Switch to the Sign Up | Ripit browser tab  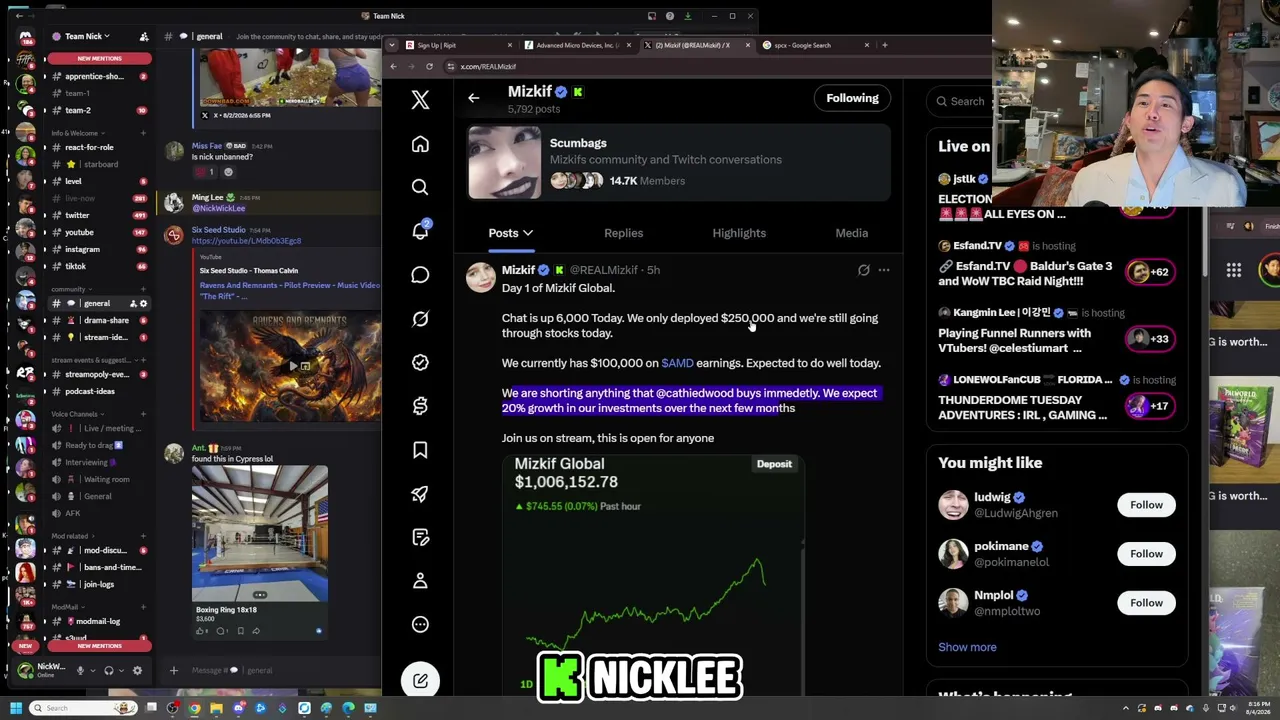click(459, 45)
